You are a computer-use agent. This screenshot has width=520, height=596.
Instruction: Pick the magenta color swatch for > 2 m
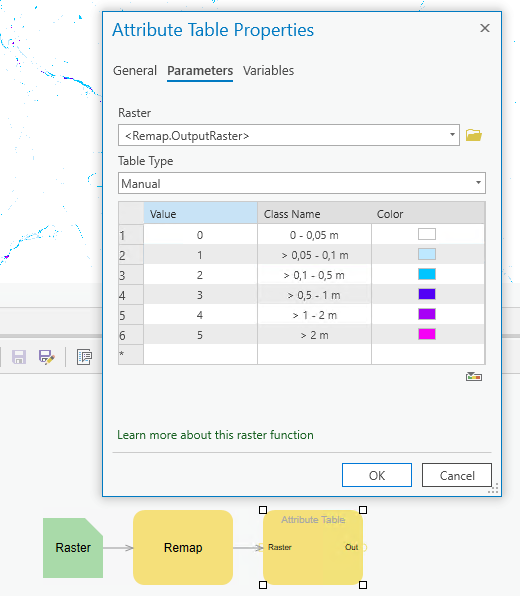coord(427,334)
